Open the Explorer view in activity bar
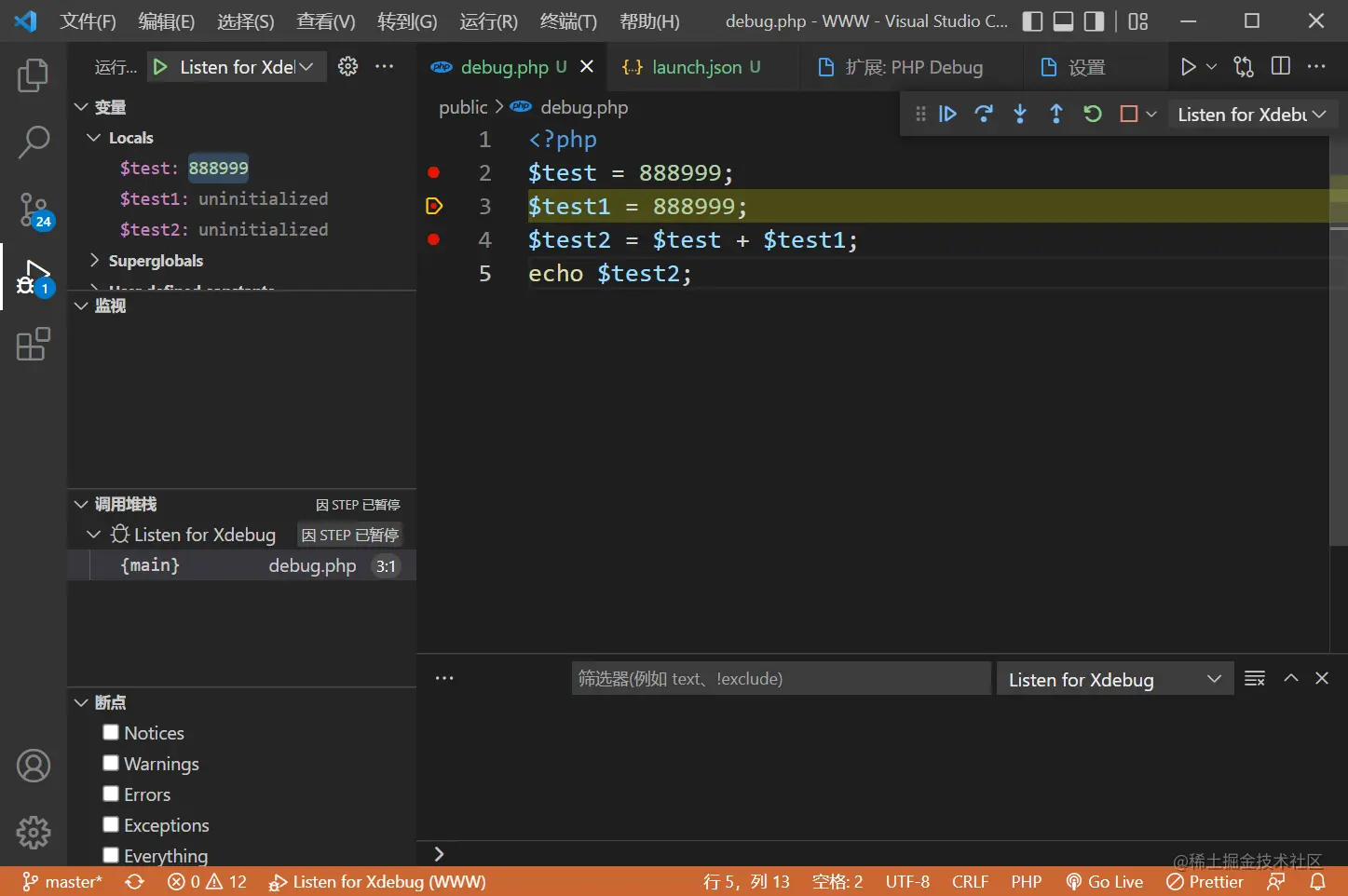This screenshot has width=1348, height=896. [34, 75]
